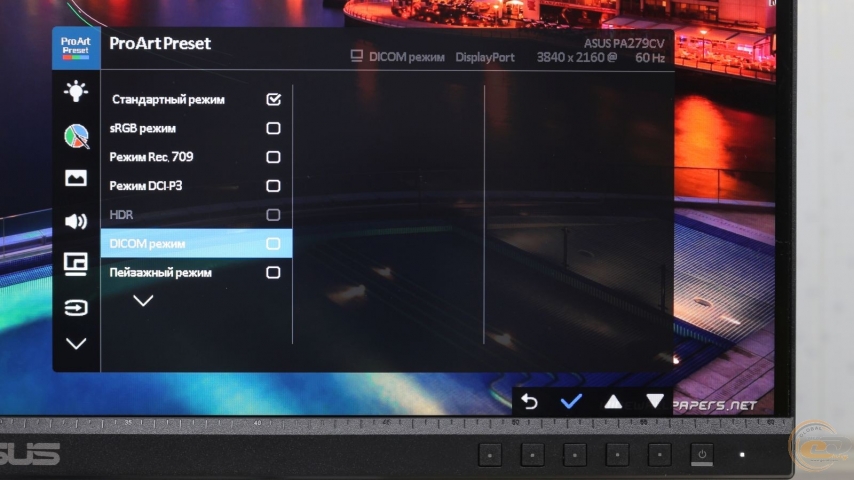Open the image settings icon

[76, 178]
